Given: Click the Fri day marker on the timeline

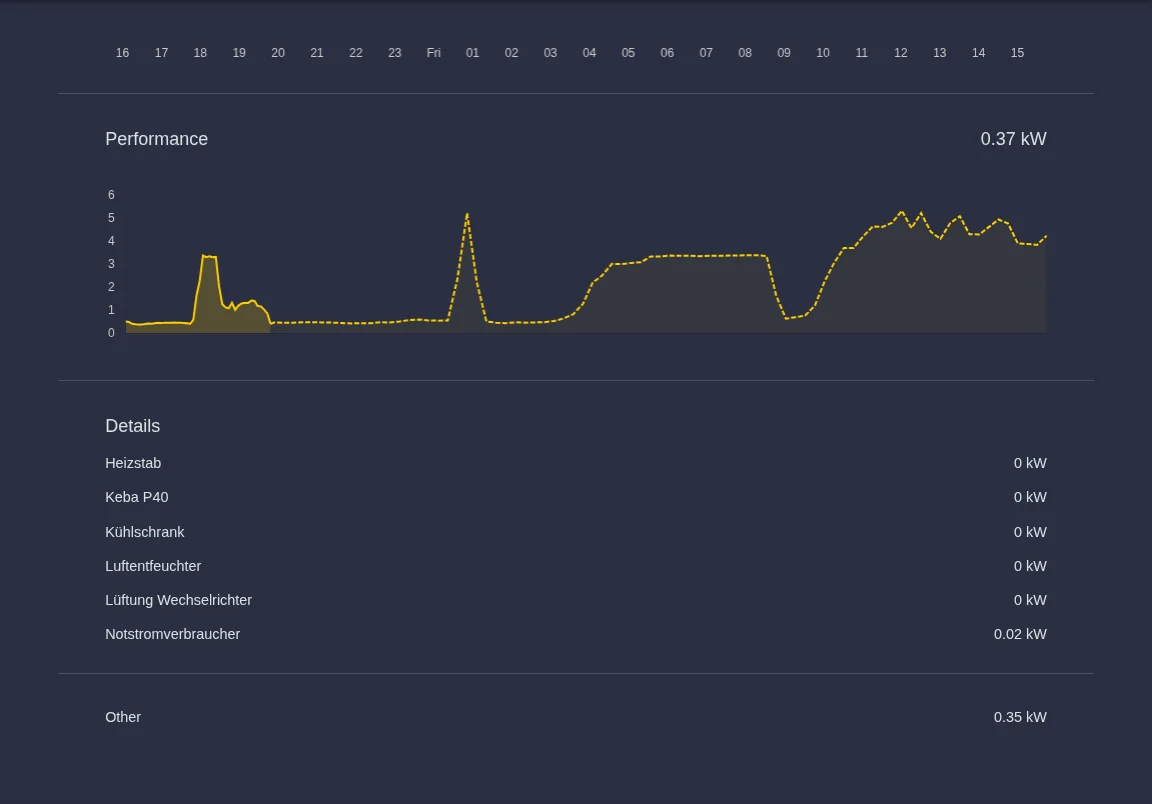Looking at the screenshot, I should point(433,53).
